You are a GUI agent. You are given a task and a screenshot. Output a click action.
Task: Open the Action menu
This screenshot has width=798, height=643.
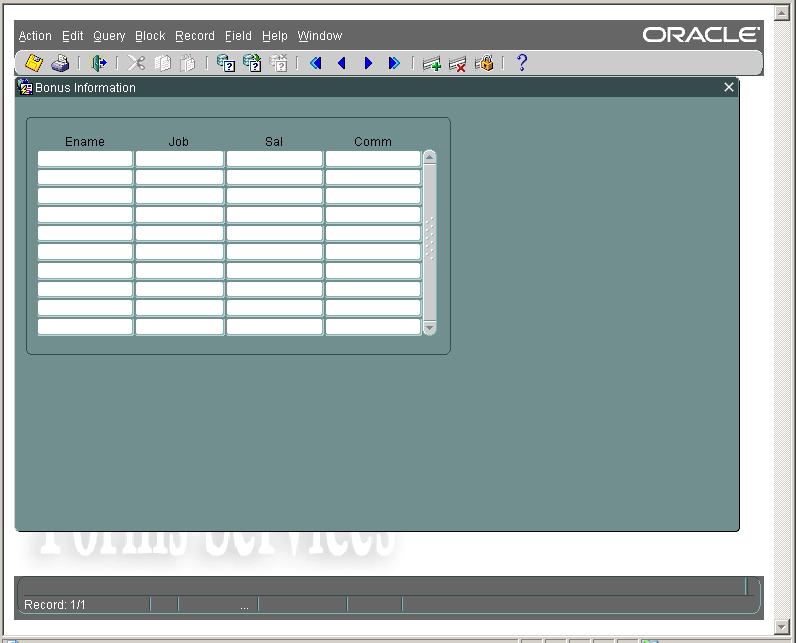35,36
